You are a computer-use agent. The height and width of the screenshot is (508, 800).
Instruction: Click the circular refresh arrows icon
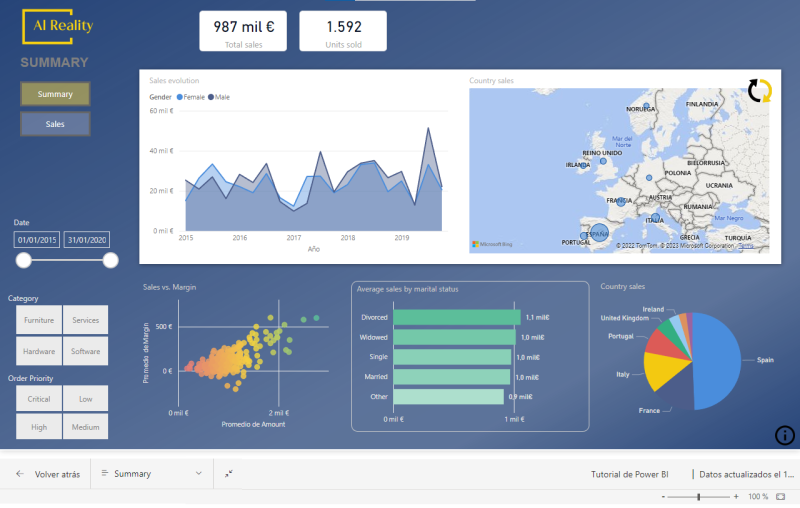coord(760,91)
